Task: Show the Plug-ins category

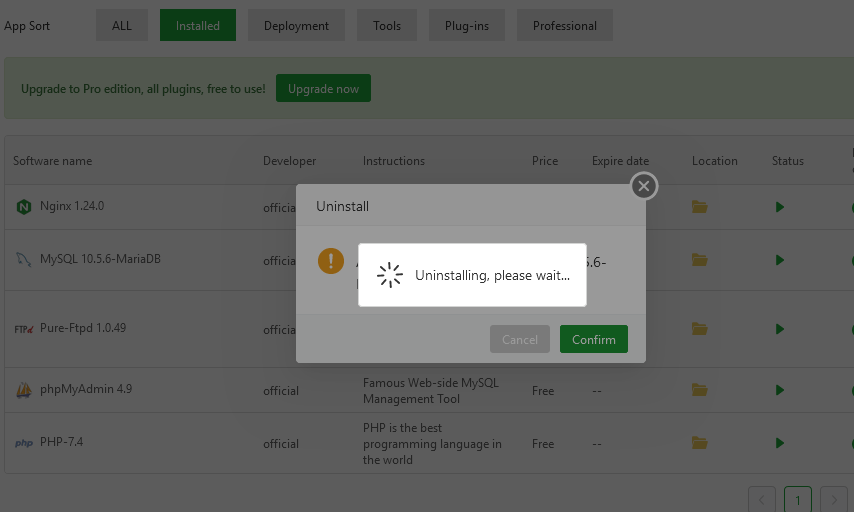Action: coord(467,26)
